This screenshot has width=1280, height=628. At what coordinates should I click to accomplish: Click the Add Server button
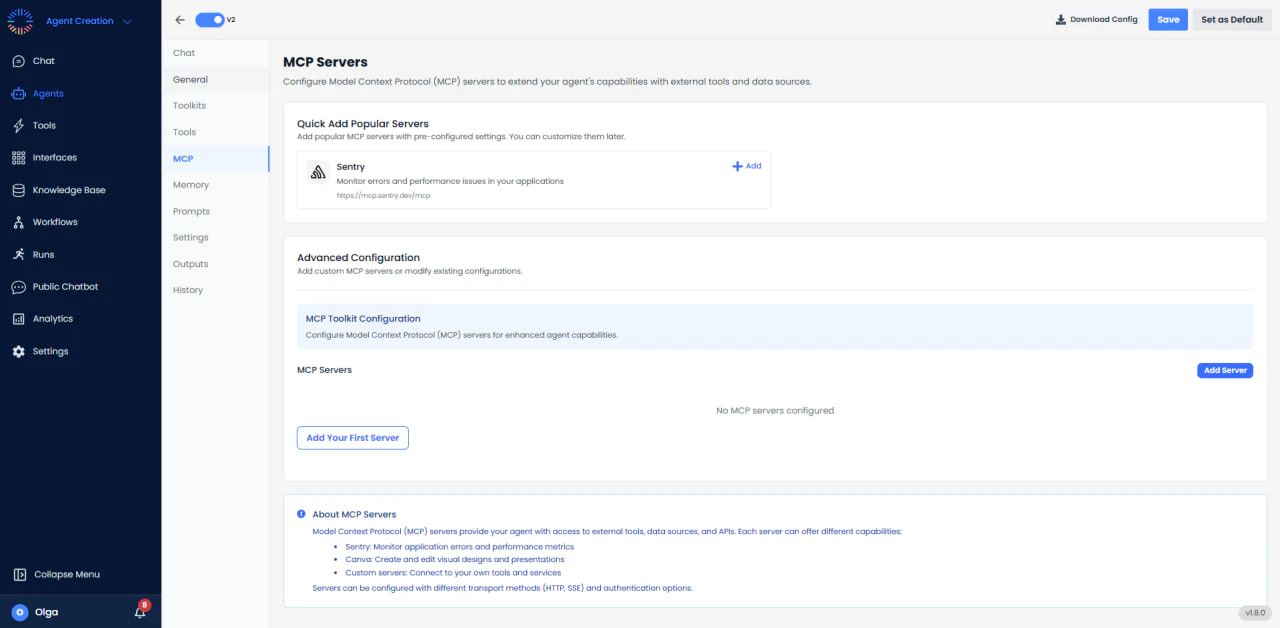tap(1225, 370)
